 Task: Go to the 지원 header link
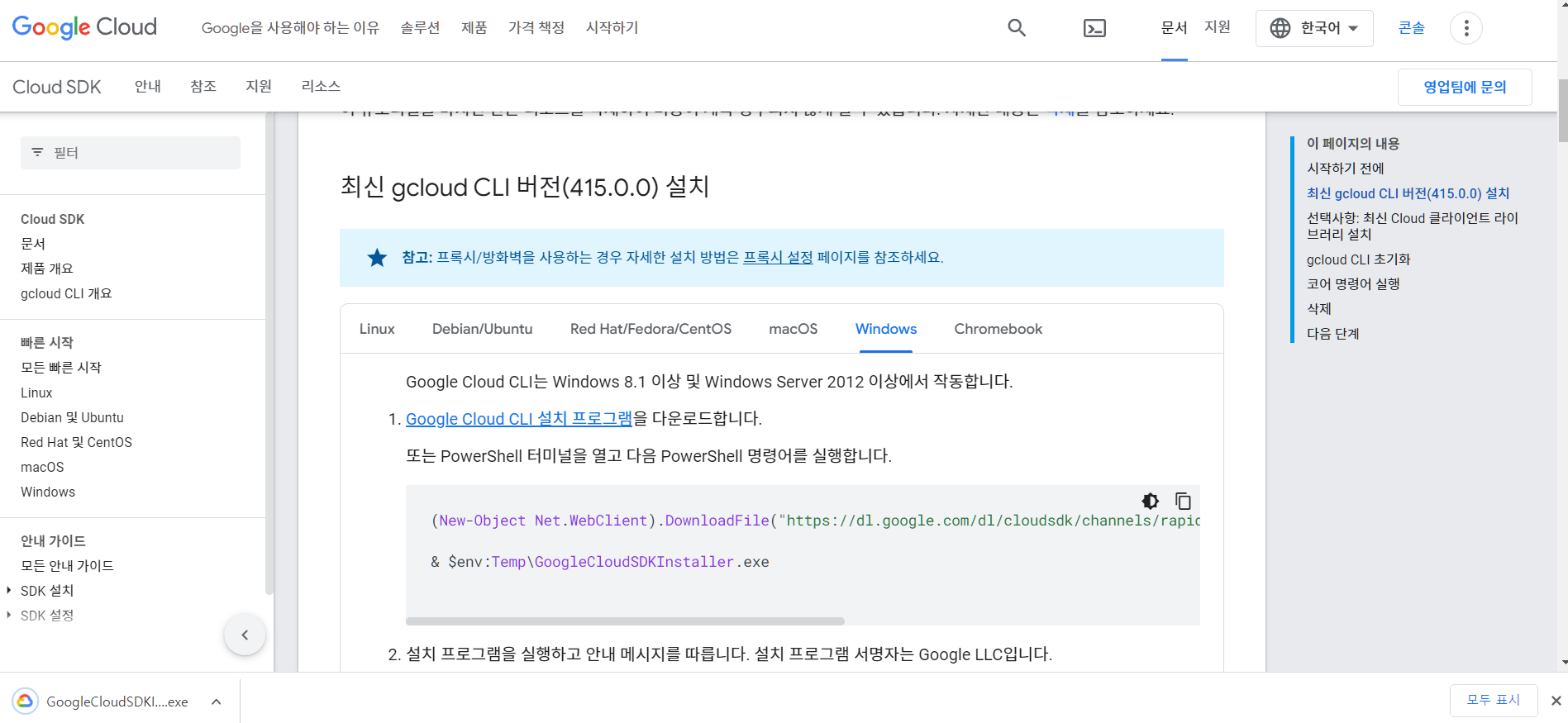[1217, 27]
